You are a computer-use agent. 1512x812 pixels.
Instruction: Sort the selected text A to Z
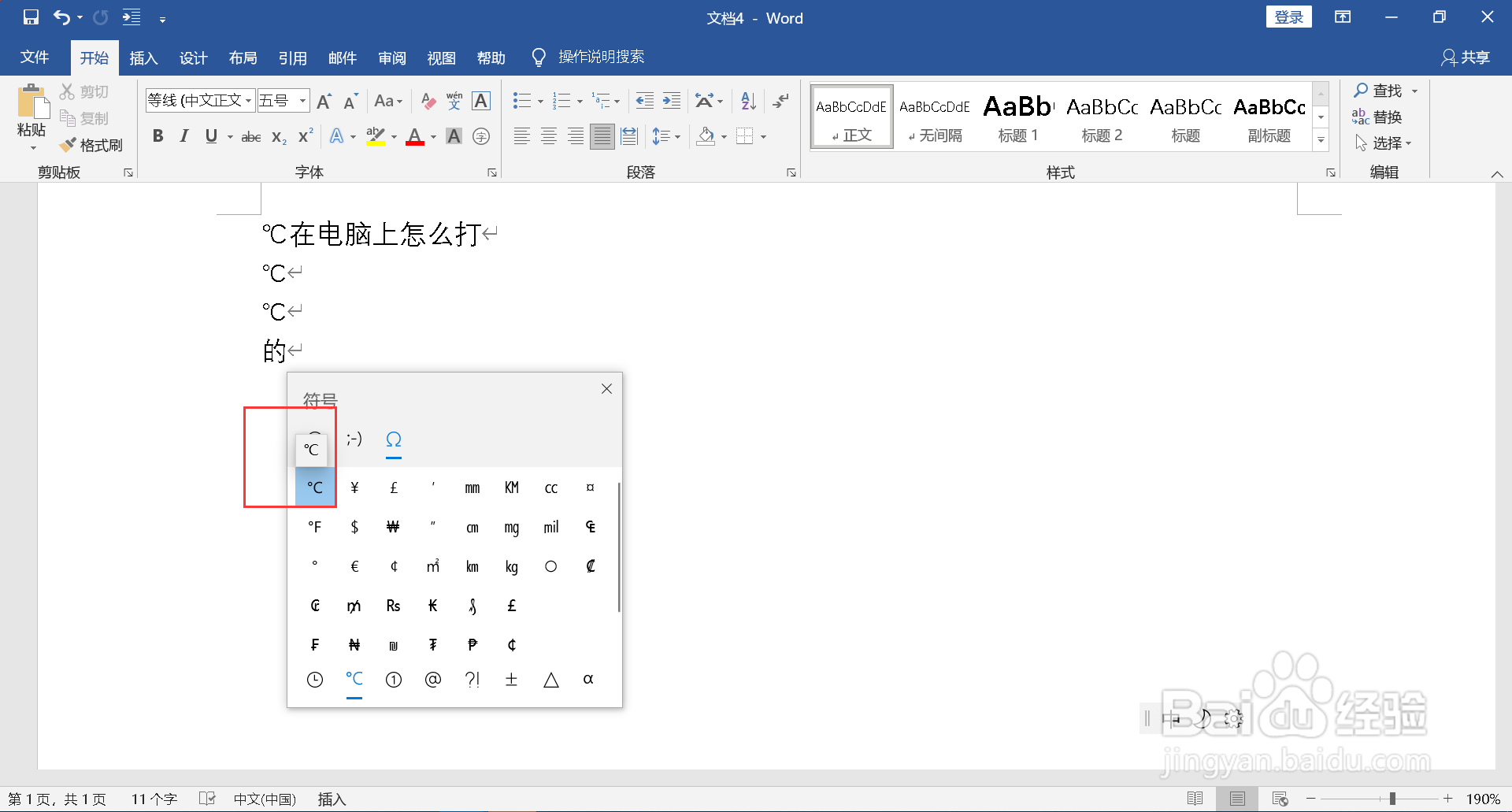click(x=748, y=101)
